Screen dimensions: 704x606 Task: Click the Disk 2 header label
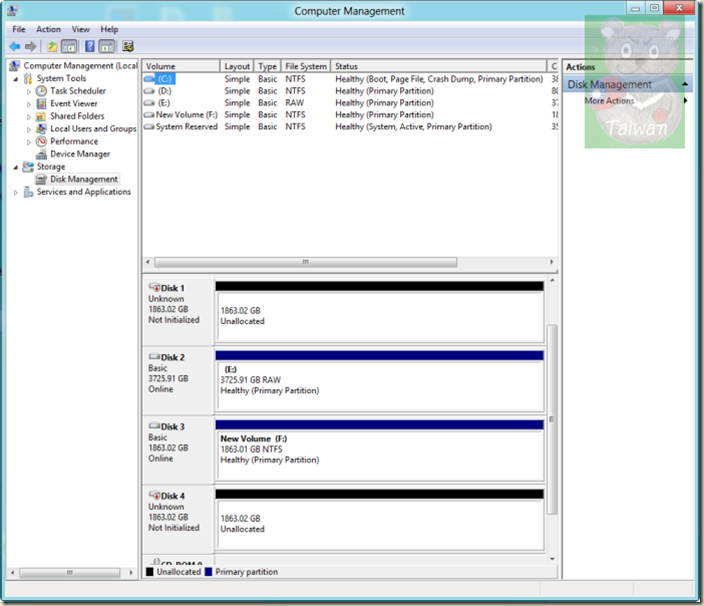tap(173, 357)
